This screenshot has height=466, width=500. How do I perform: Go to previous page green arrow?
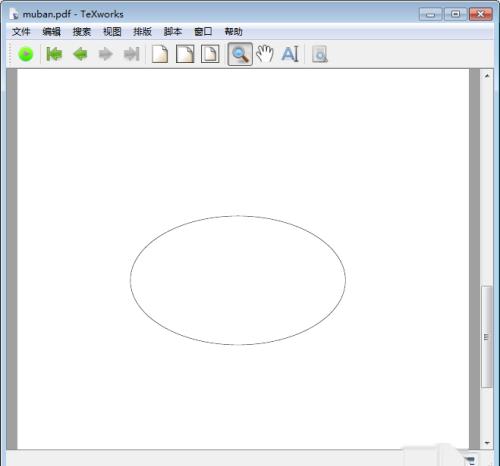tap(80, 54)
